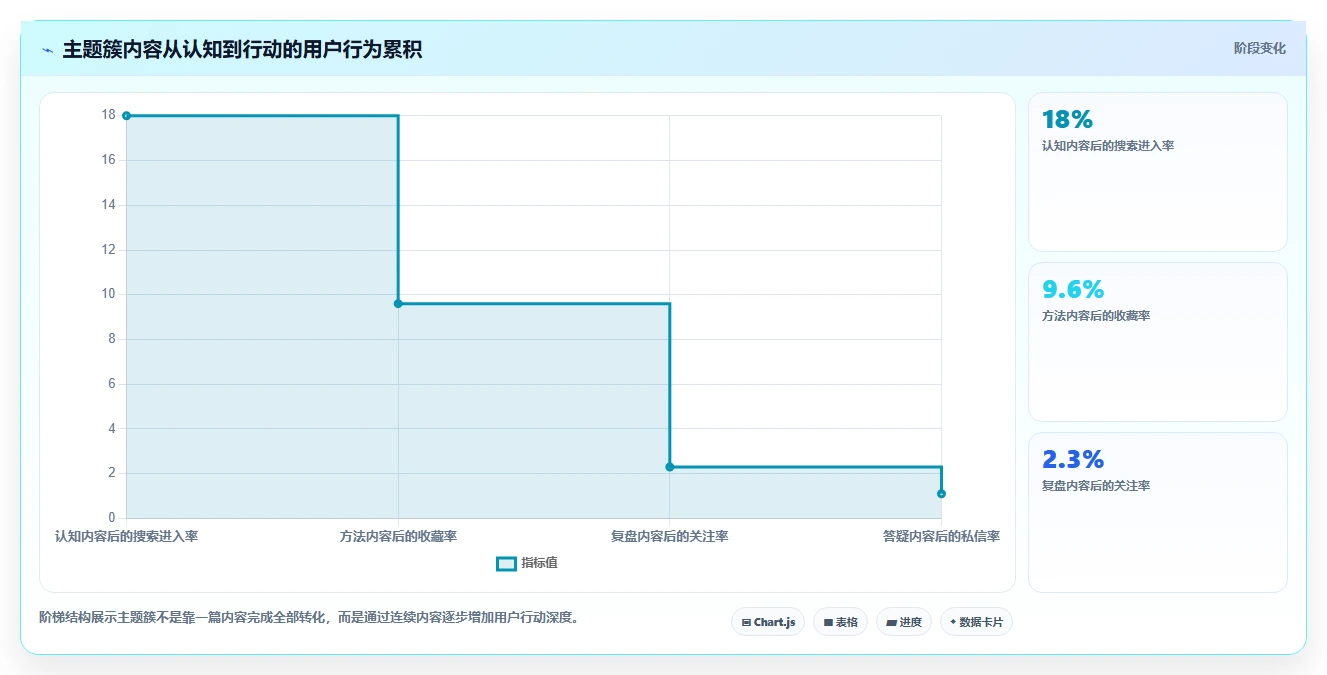Screen dimensions: 1327x675
Task: Click the y-axis tick label 10
Action: 109,294
